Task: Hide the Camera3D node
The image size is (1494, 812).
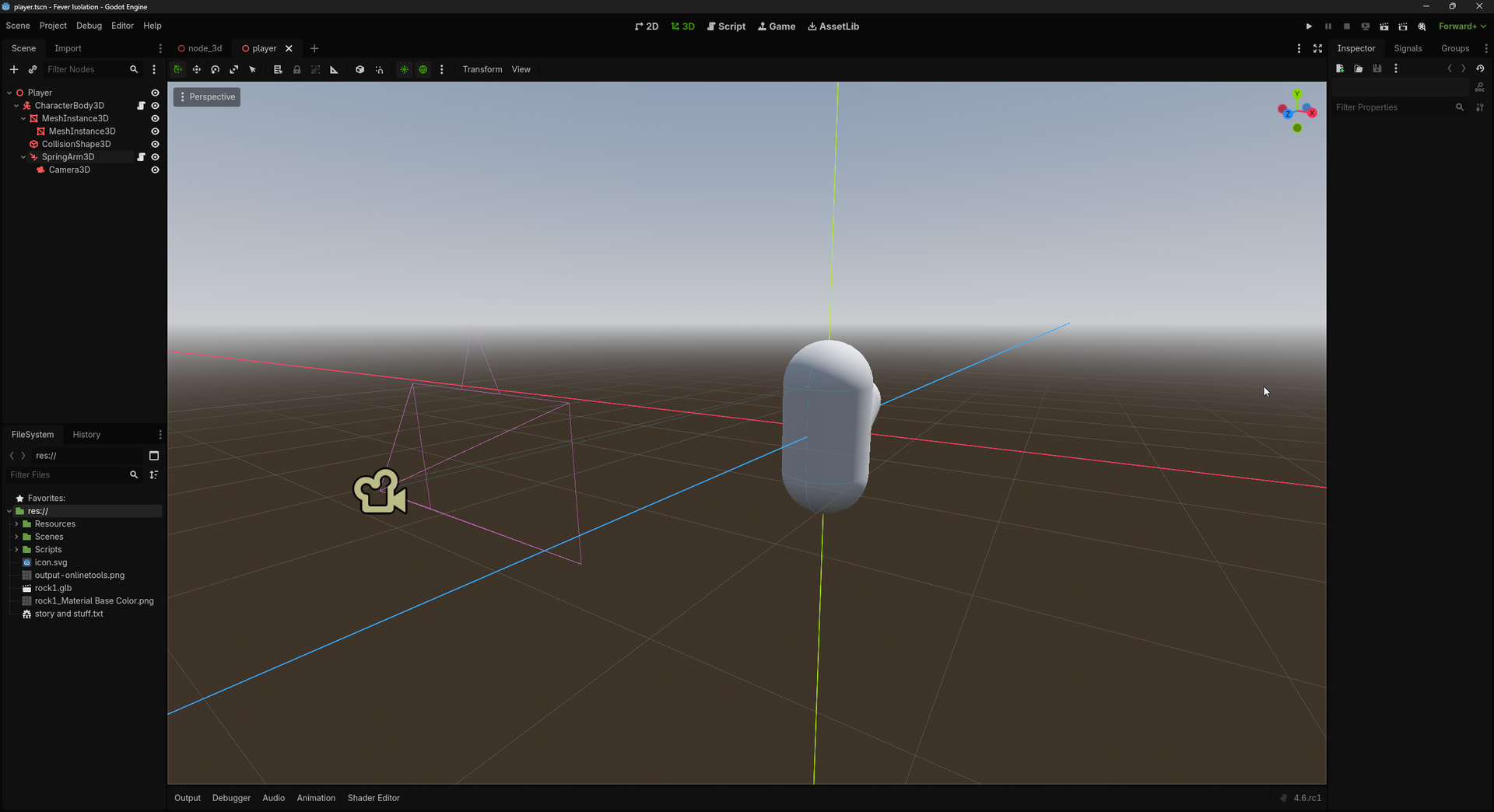Action: point(155,170)
